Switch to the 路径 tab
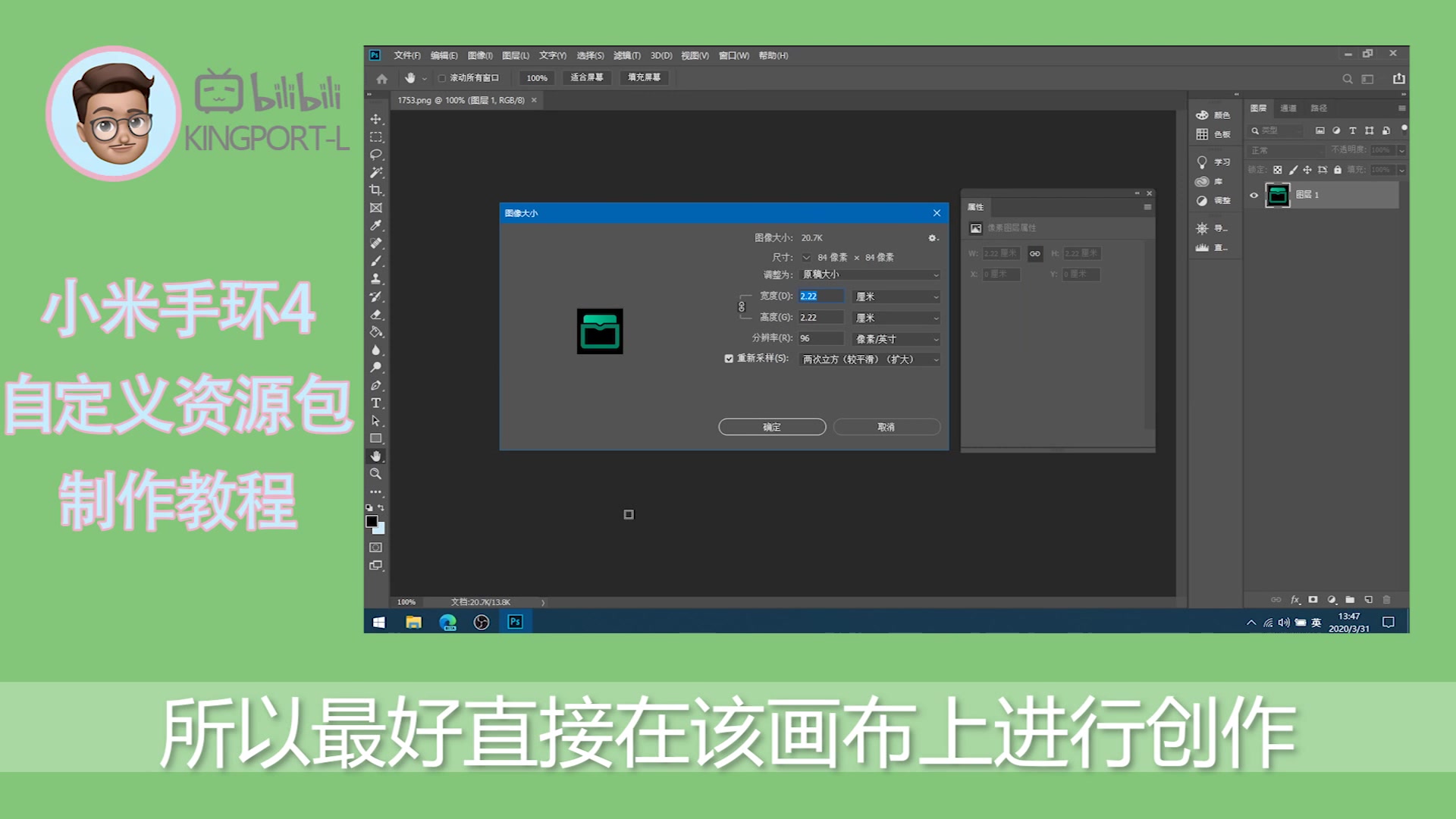1456x819 pixels. (1319, 108)
